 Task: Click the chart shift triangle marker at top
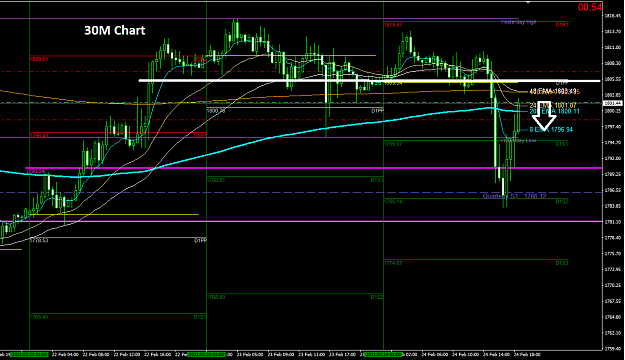click(528, 2)
